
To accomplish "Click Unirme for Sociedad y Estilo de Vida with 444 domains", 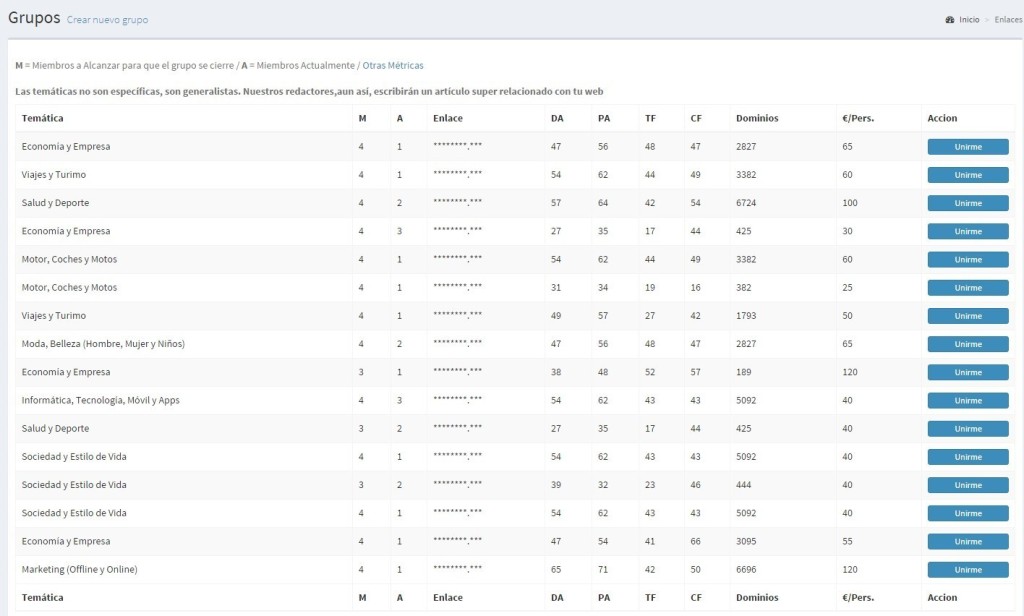I will pyautogui.click(x=968, y=485).
